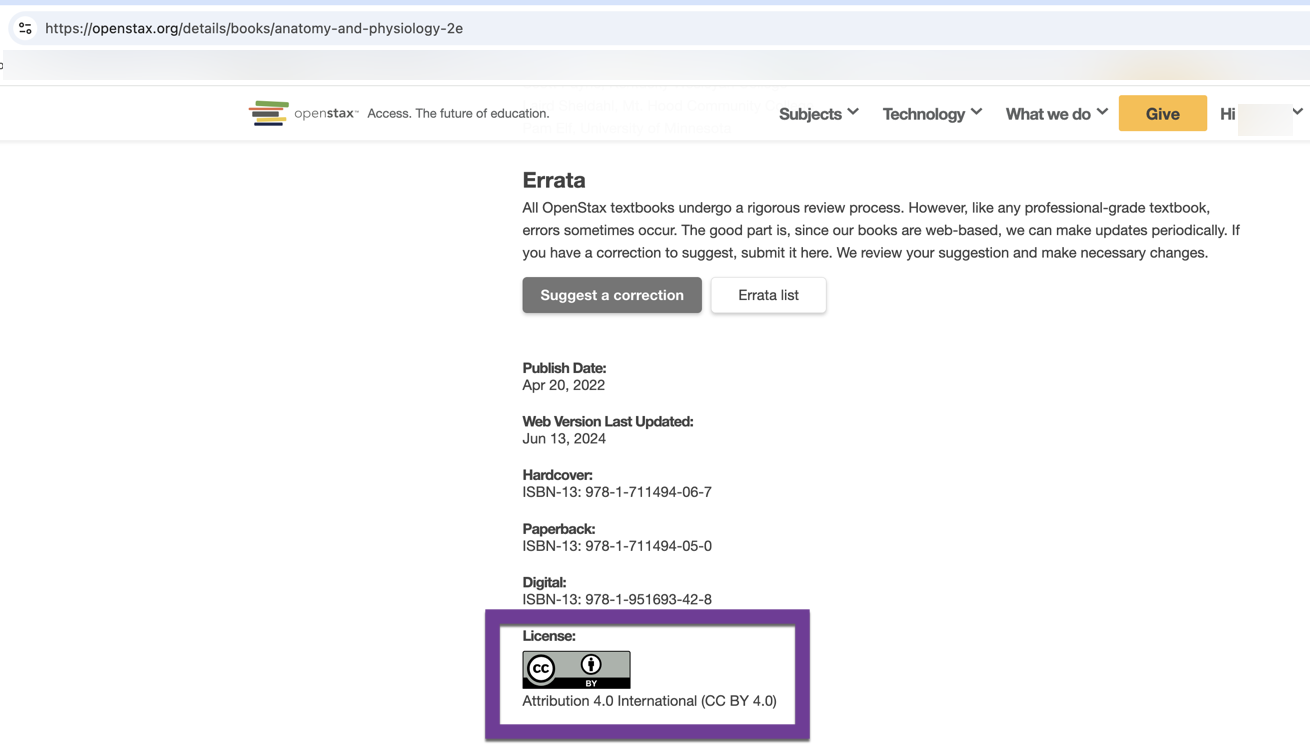Click the Suggest a correction button
The width and height of the screenshot is (1310, 751).
[612, 295]
